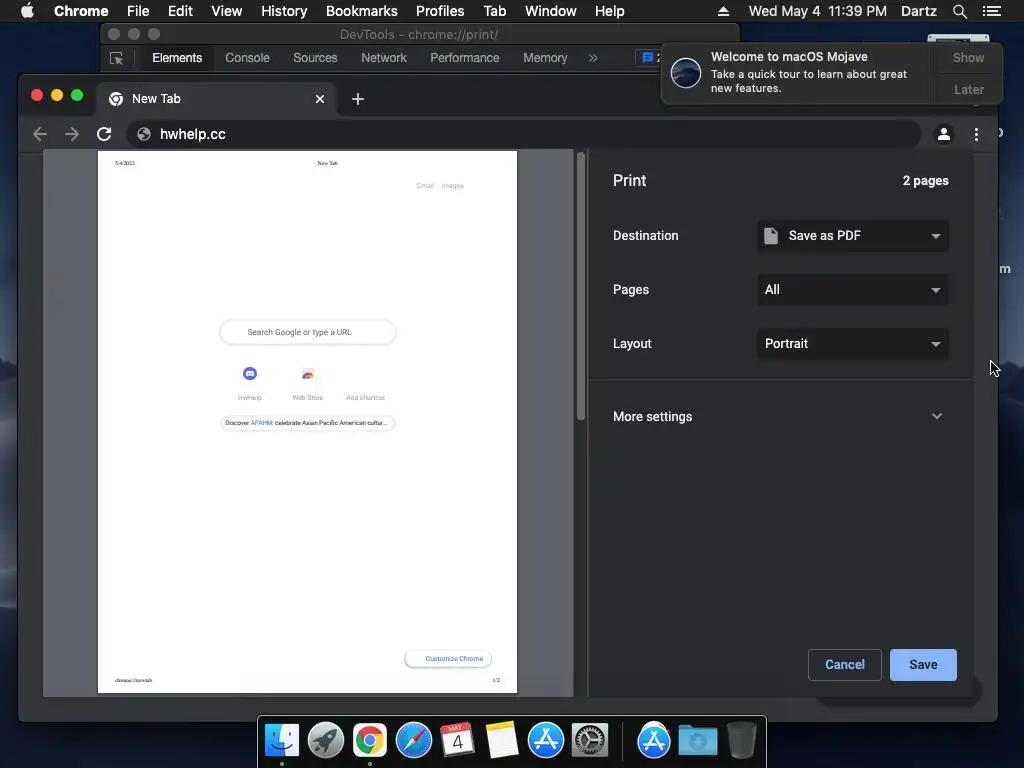Viewport: 1024px width, 768px height.
Task: Click the DevTools inspect element icon
Action: pyautogui.click(x=116, y=58)
